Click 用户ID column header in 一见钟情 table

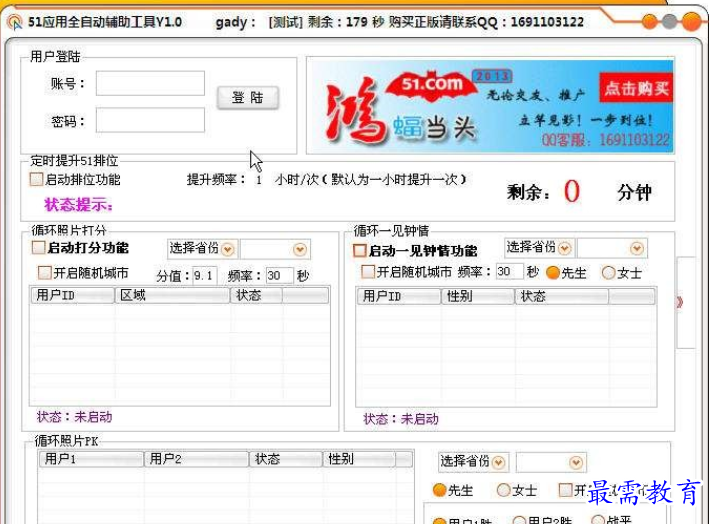(x=399, y=297)
